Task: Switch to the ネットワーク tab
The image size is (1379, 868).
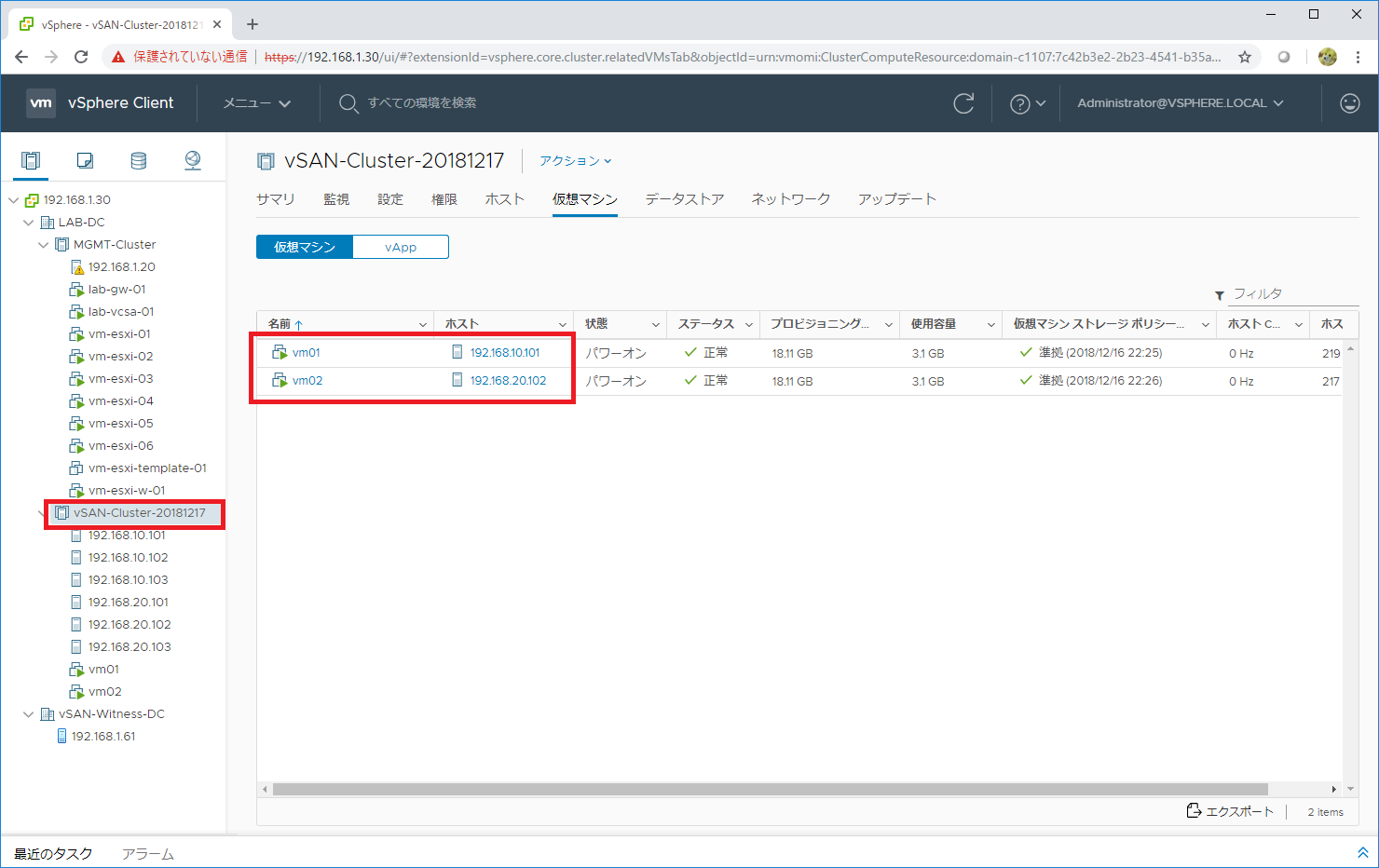Action: tap(791, 199)
